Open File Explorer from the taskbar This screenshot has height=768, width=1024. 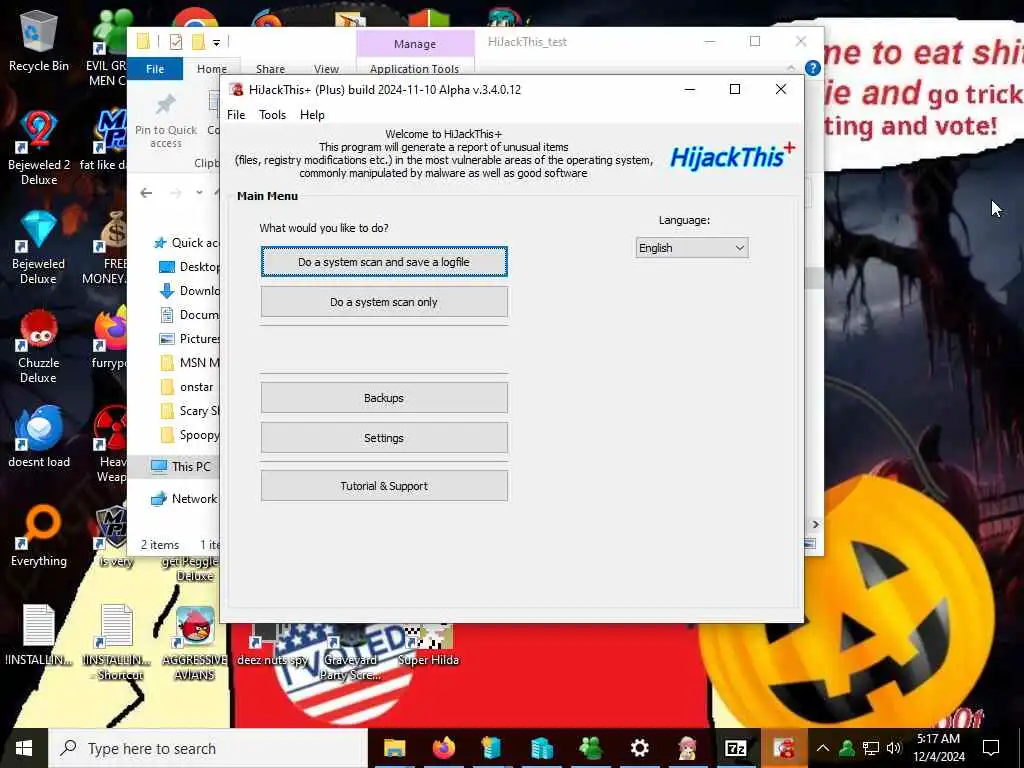pos(394,748)
